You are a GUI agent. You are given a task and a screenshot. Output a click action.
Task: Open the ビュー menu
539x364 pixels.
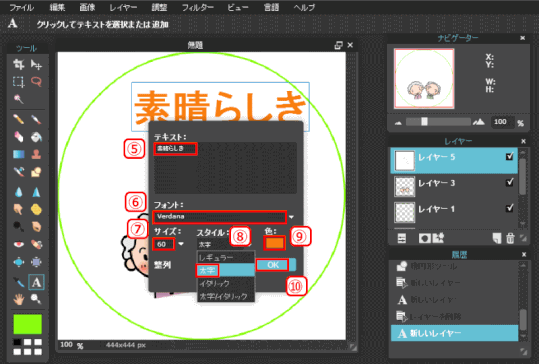pos(238,8)
